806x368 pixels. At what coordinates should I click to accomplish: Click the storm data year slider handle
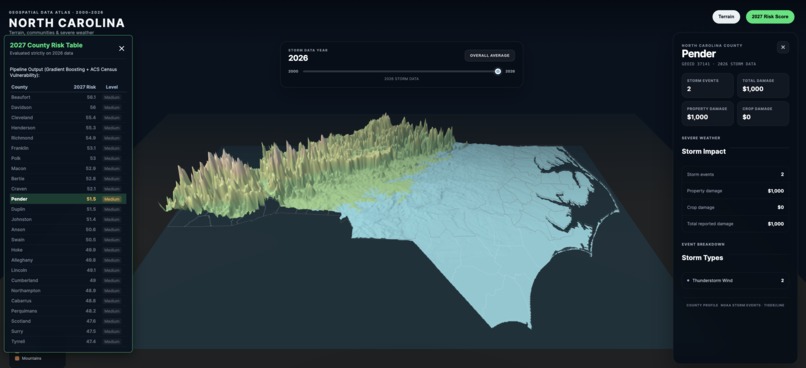(498, 71)
